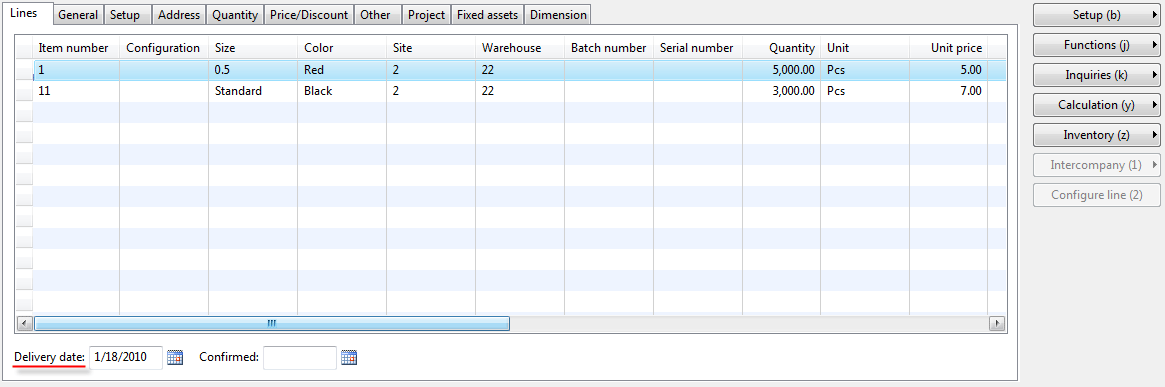Click the horizontal scrollbar right arrow

[996, 323]
